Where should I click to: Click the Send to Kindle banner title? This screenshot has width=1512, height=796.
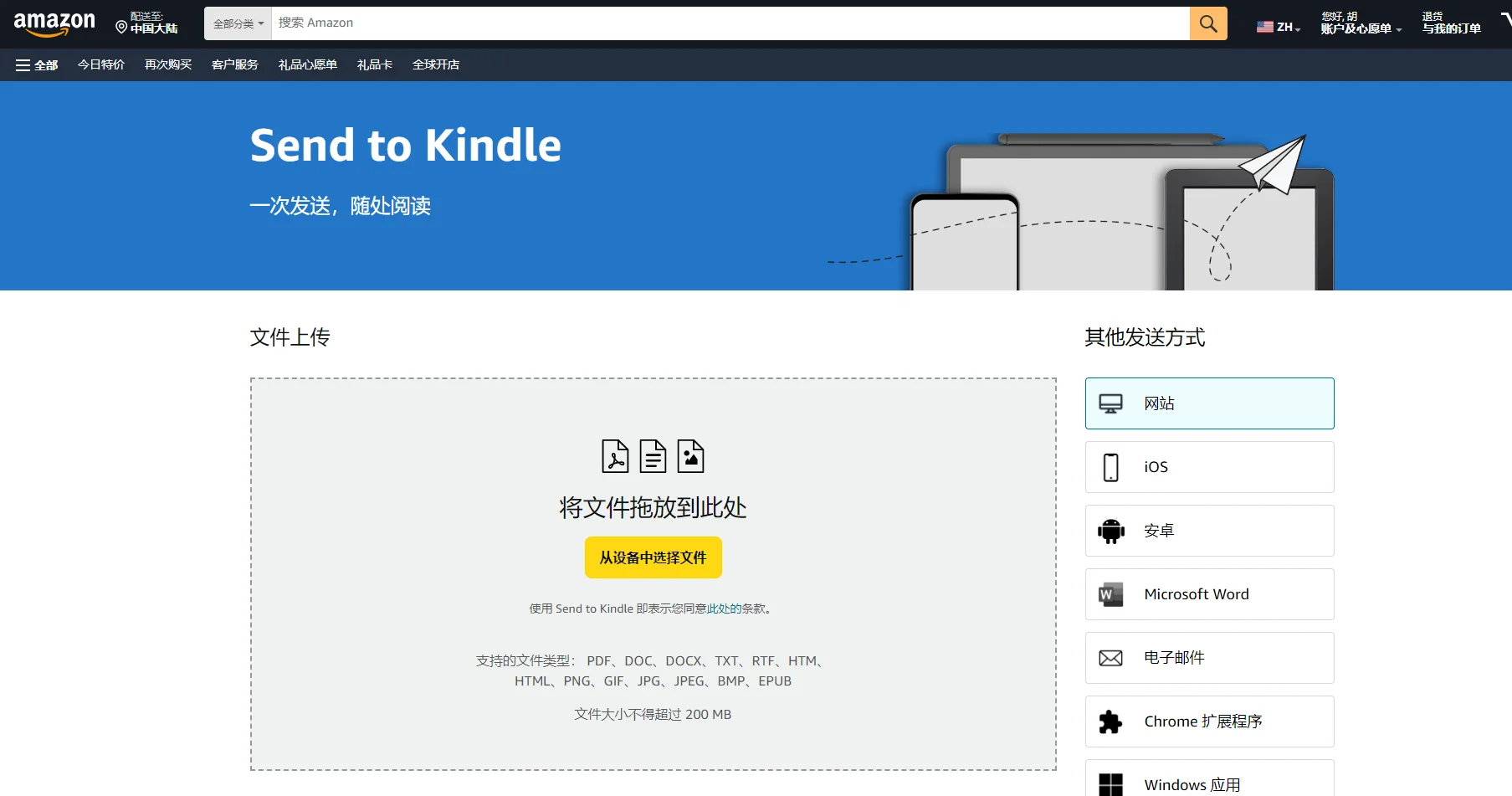pos(406,146)
